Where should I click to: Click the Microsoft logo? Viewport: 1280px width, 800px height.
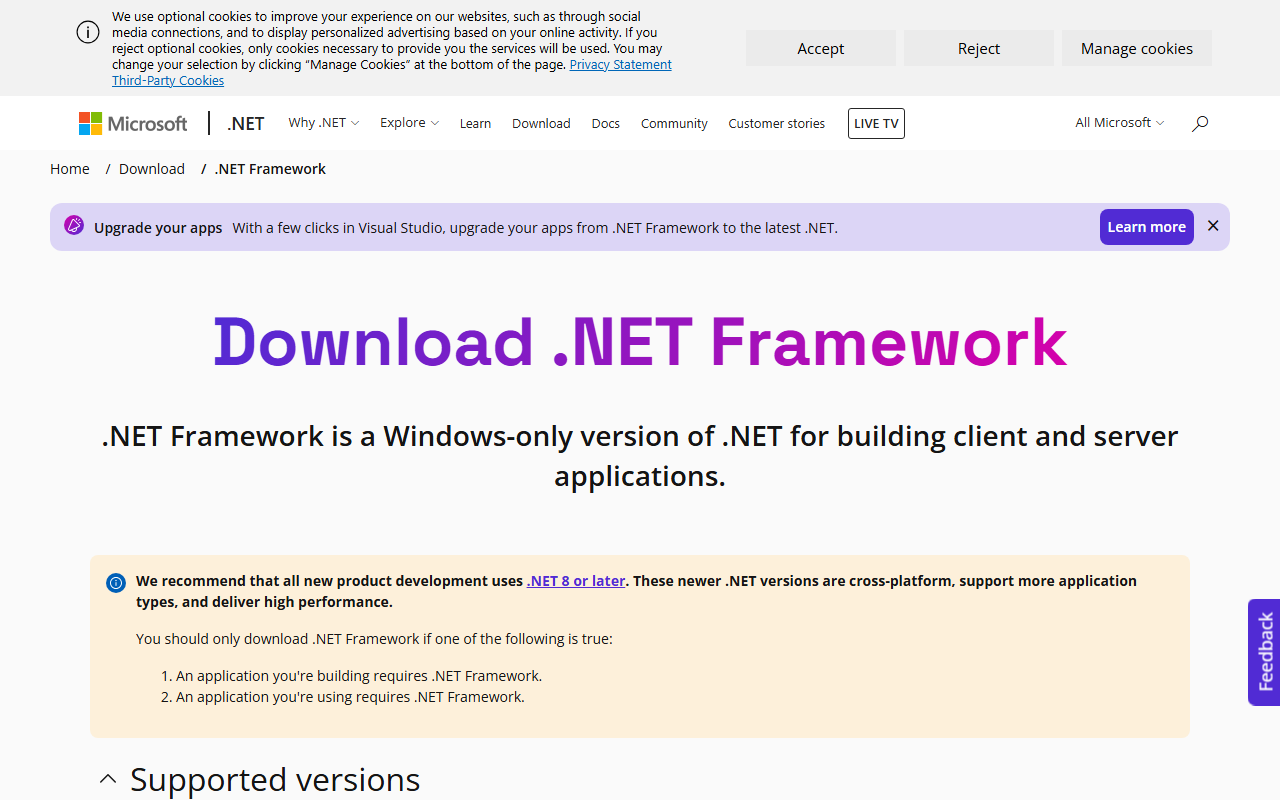click(x=133, y=123)
